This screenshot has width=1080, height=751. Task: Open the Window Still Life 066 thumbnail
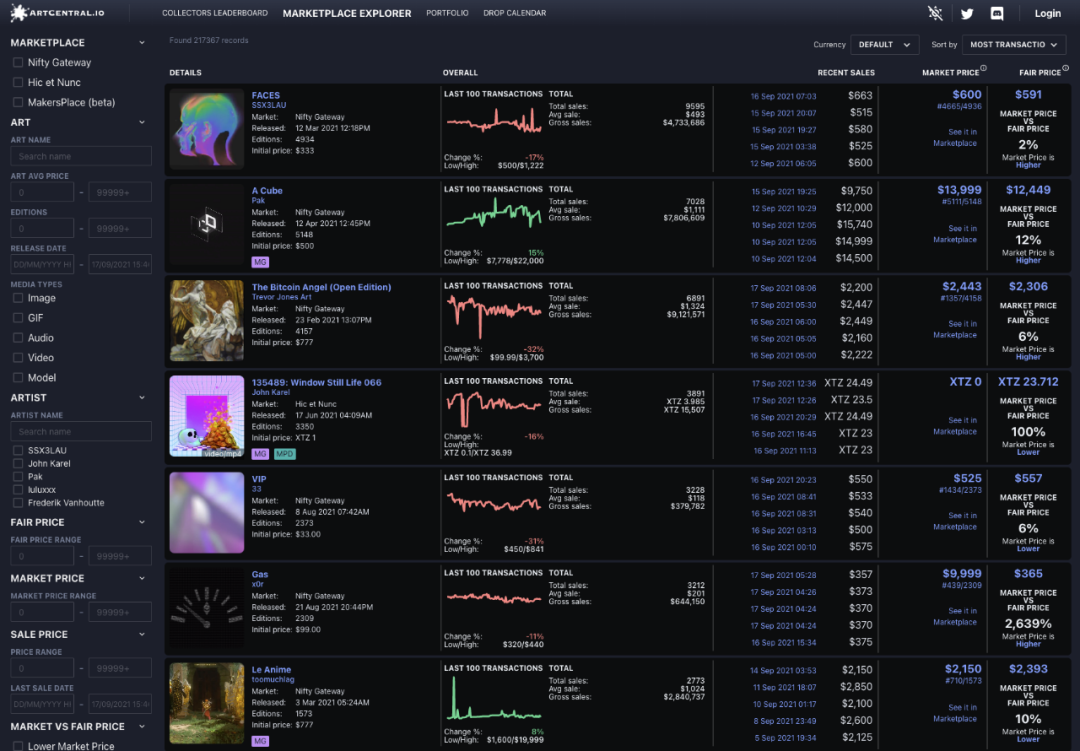[x=207, y=415]
